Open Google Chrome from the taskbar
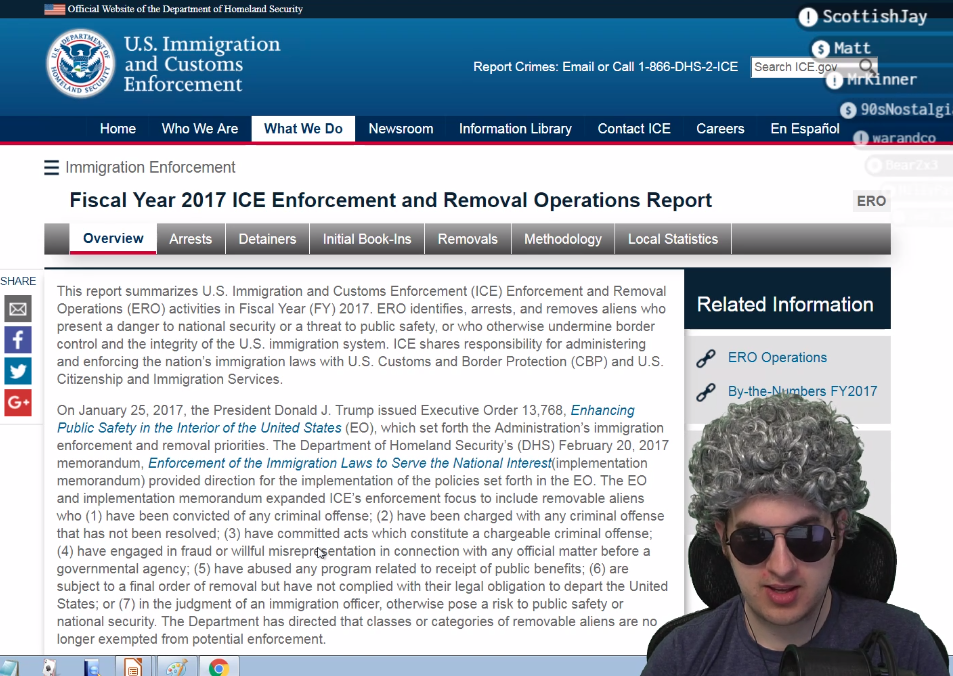 219,667
